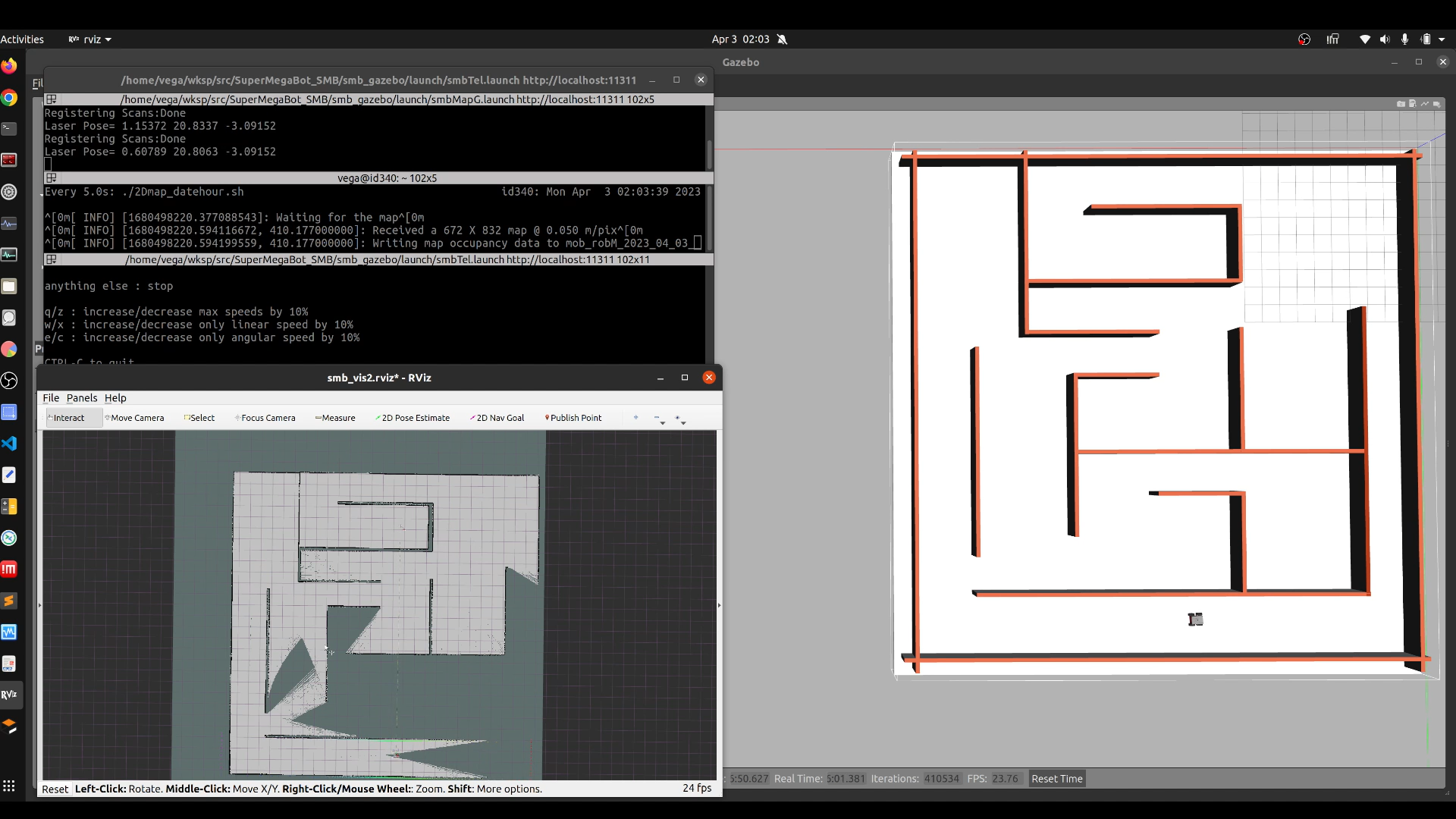Toggle the Interact tool in RViz
Viewport: 1456px width, 819px height.
(67, 418)
